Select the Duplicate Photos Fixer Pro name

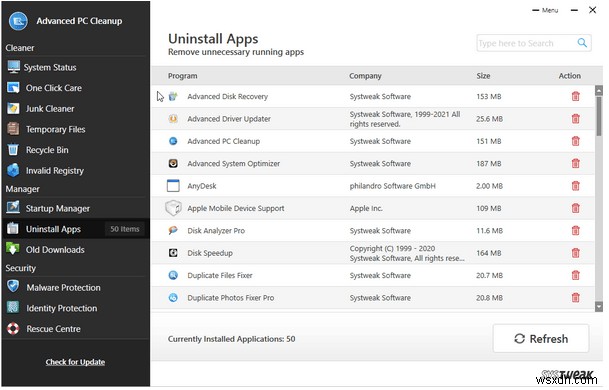tap(231, 298)
